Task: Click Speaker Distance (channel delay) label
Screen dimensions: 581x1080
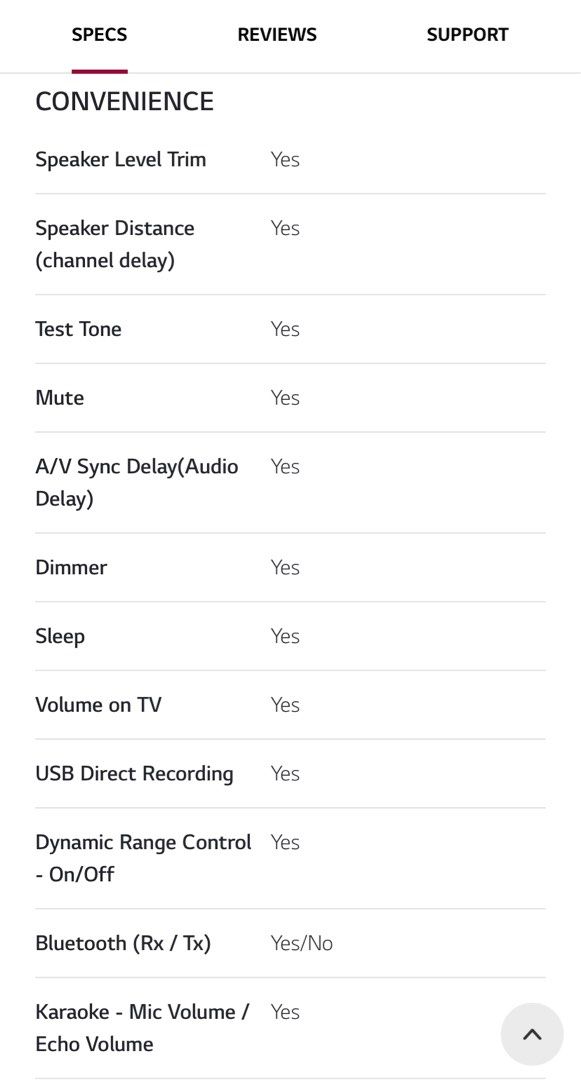Action: coord(115,244)
